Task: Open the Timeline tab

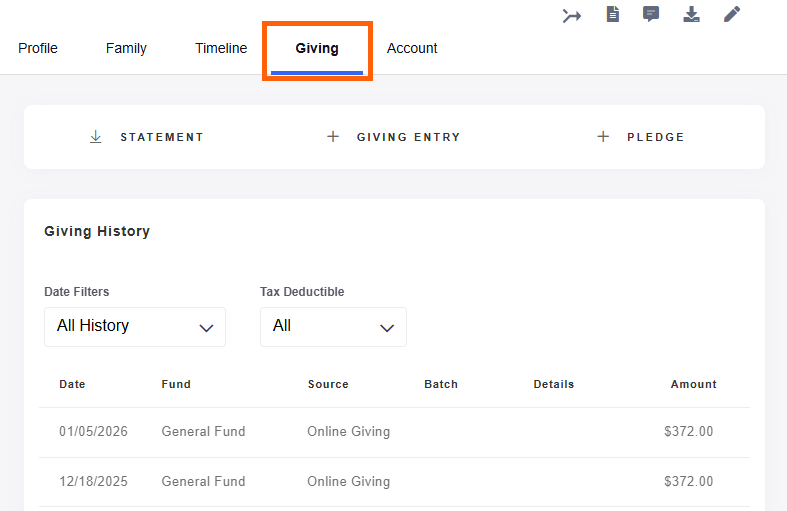Action: point(221,48)
